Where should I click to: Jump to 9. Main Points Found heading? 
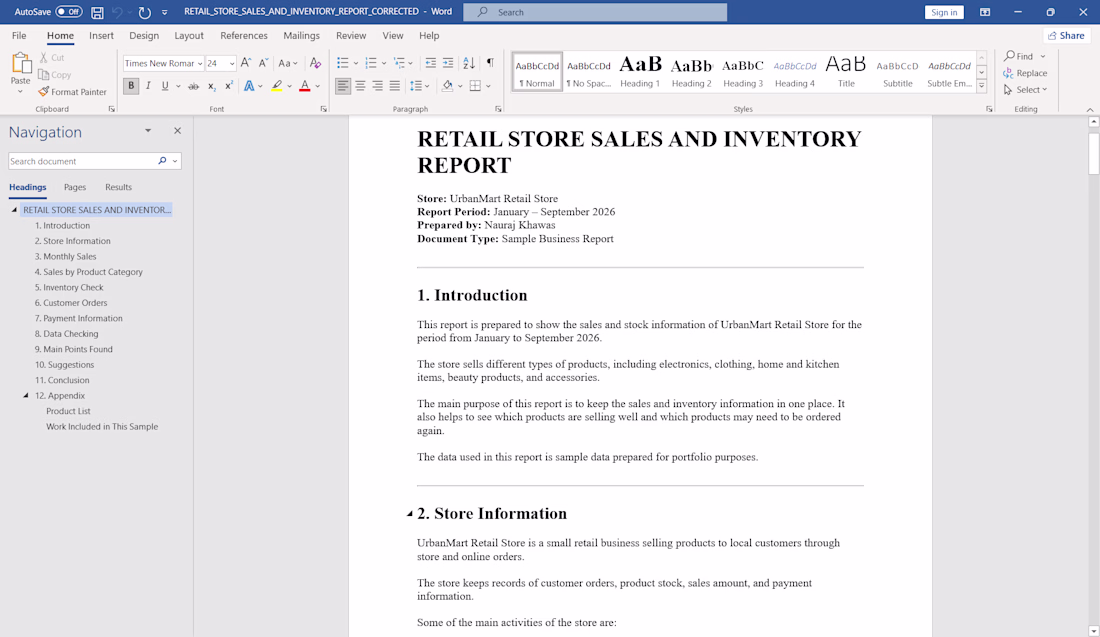[74, 349]
